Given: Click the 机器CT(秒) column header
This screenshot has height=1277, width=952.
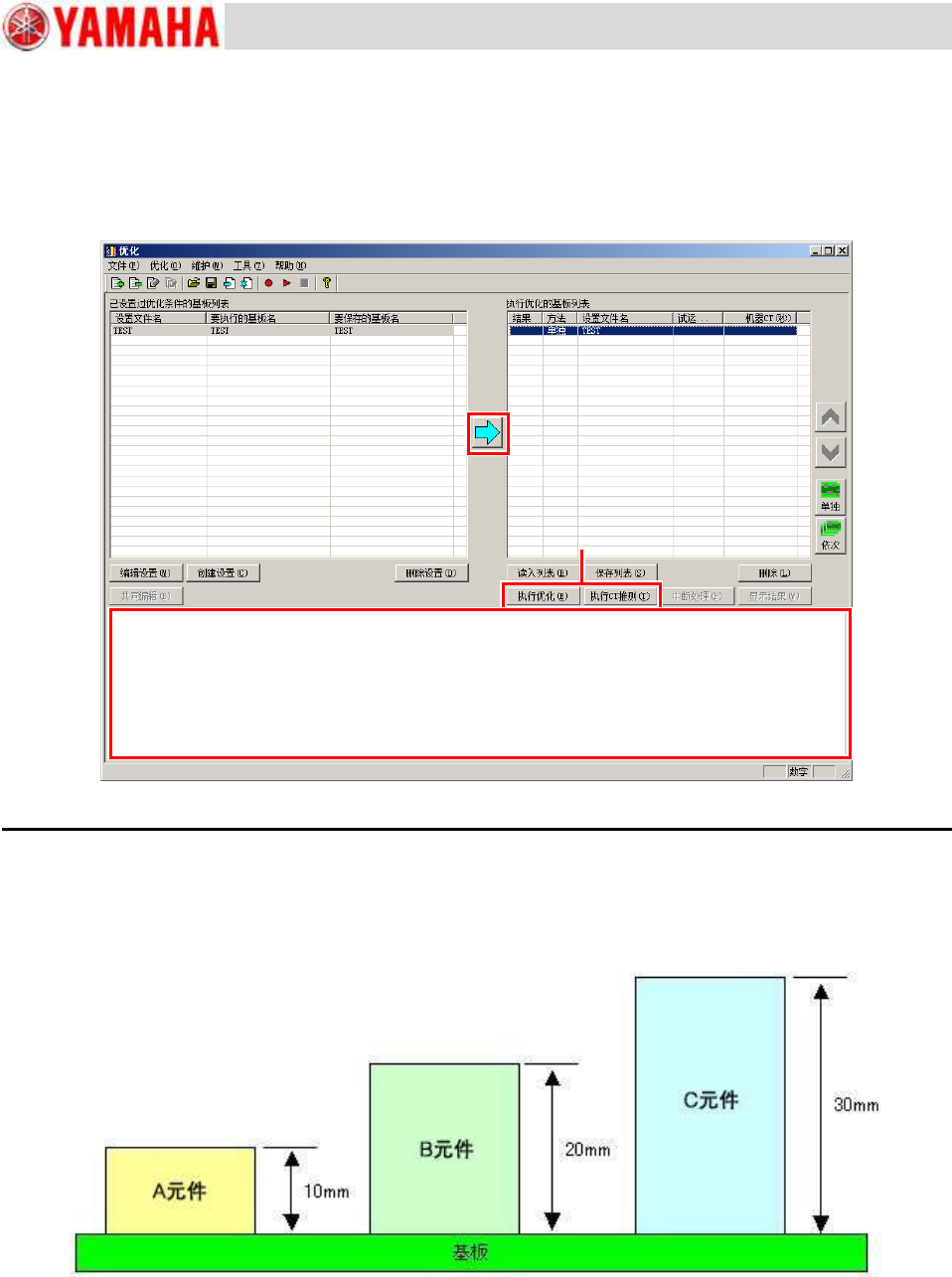Looking at the screenshot, I should pos(760,318).
